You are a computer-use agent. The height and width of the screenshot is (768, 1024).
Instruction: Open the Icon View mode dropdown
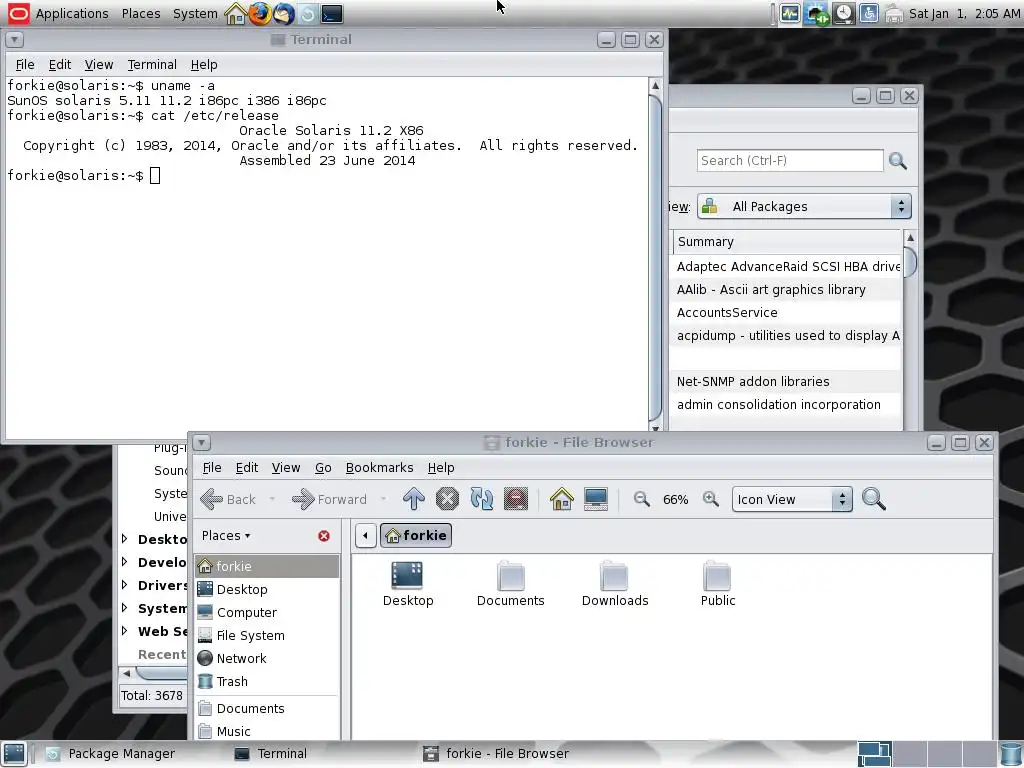tap(792, 500)
